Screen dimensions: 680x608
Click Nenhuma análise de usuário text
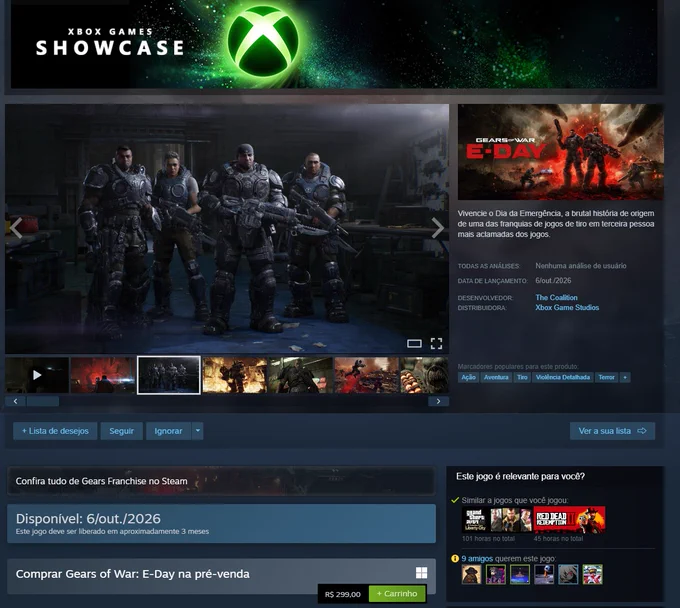[x=581, y=266]
